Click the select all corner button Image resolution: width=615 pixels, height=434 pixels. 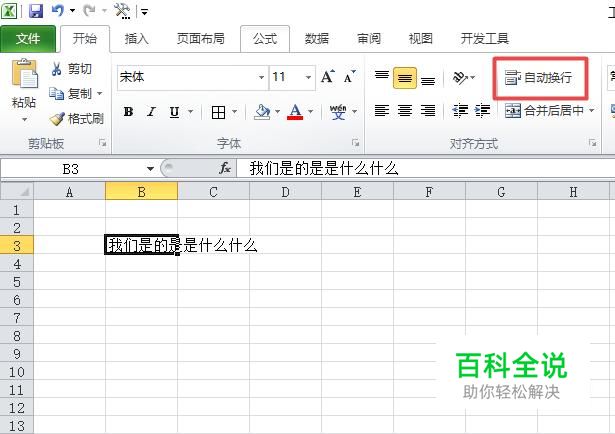pos(17,192)
